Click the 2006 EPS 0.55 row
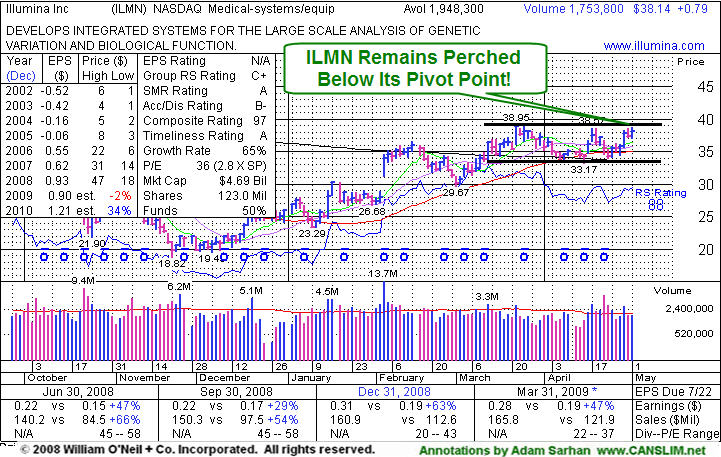 (x=70, y=151)
